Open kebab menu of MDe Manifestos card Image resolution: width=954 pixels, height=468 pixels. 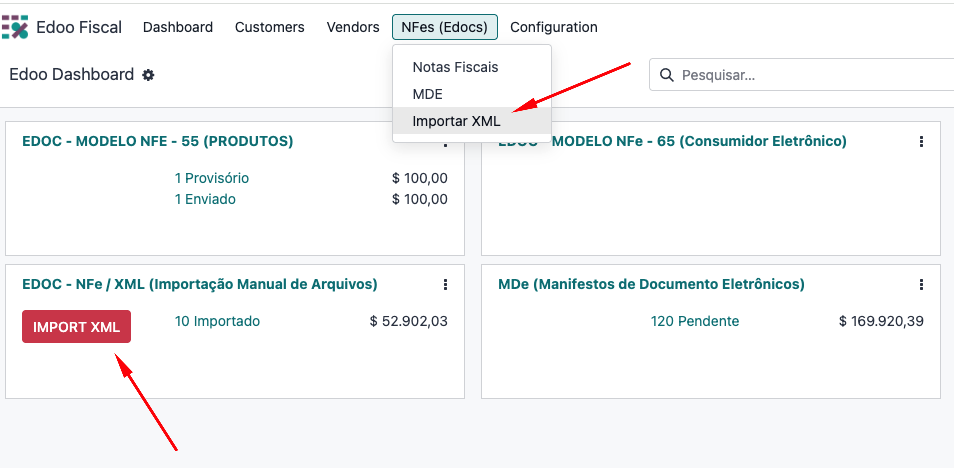[921, 284]
